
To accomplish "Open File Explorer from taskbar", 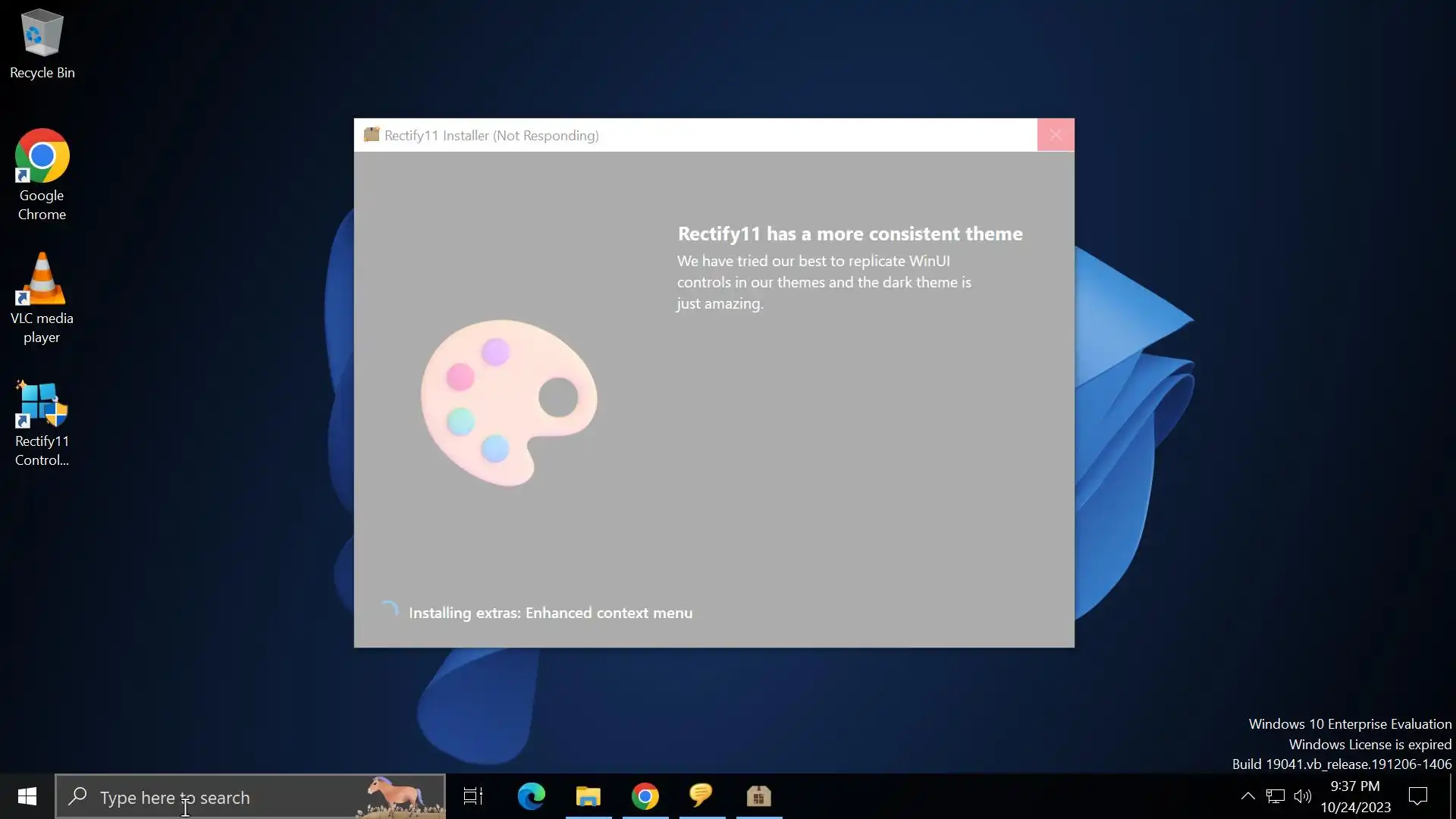I will pyautogui.click(x=588, y=796).
